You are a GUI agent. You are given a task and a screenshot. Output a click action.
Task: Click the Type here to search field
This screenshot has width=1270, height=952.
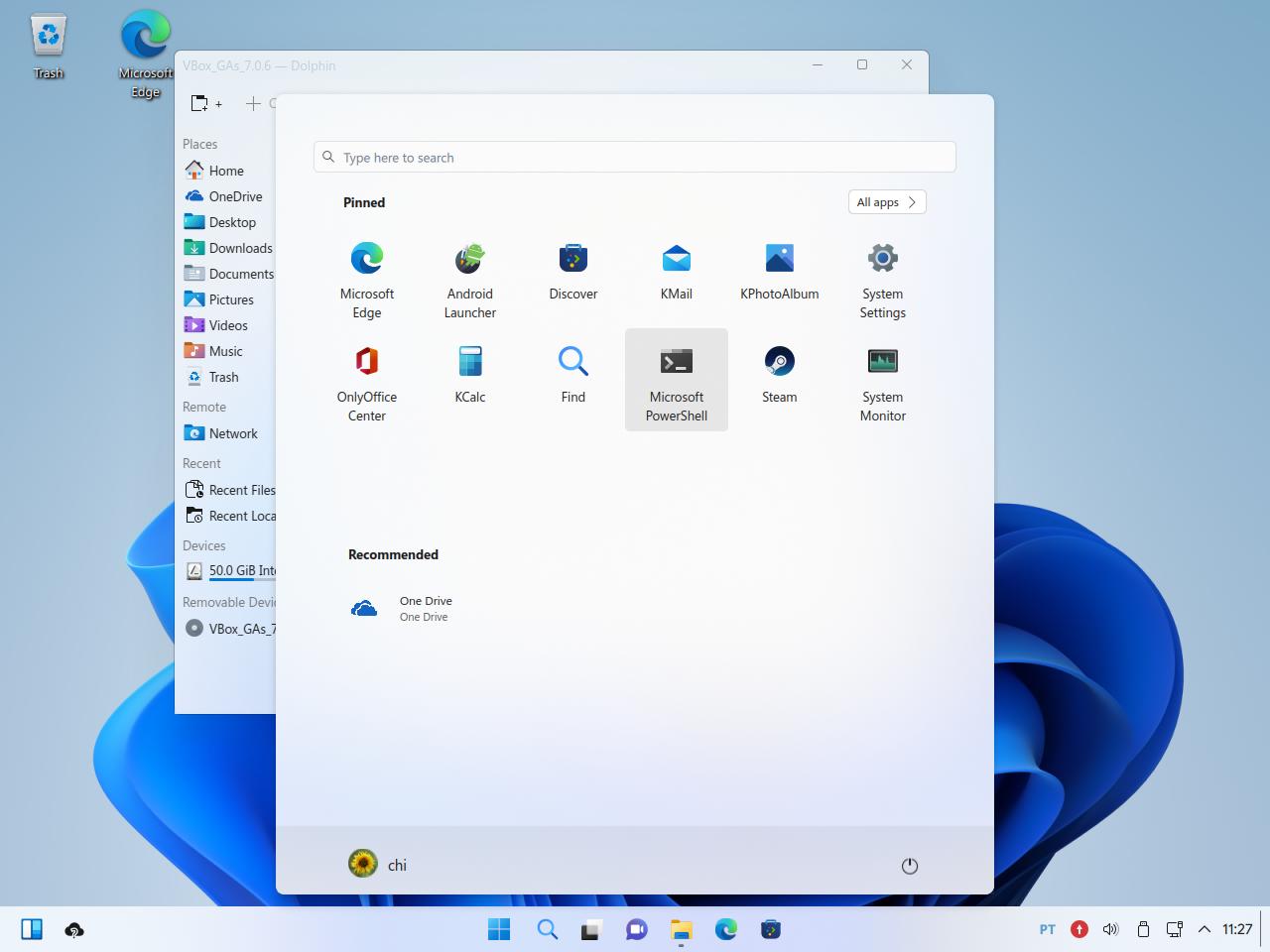click(x=635, y=157)
